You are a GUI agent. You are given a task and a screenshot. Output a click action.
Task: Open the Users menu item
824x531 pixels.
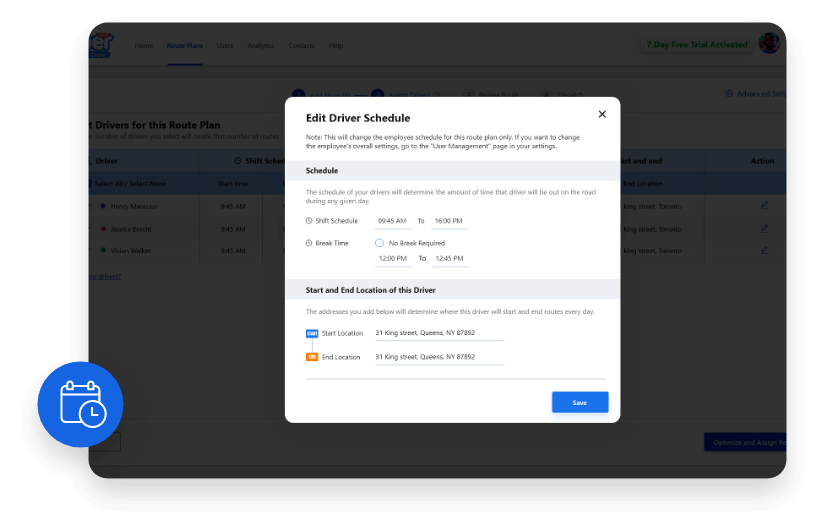pyautogui.click(x=225, y=46)
